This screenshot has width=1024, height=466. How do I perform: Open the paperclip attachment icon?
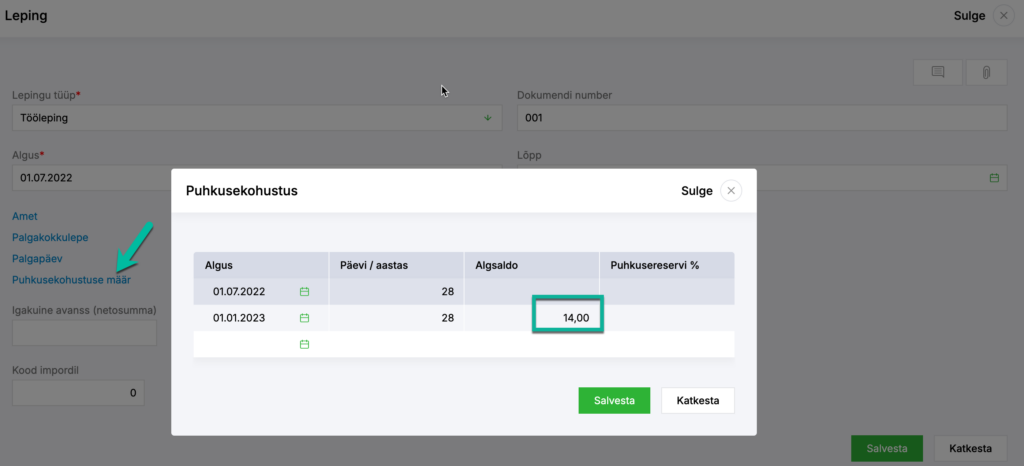click(x=986, y=72)
